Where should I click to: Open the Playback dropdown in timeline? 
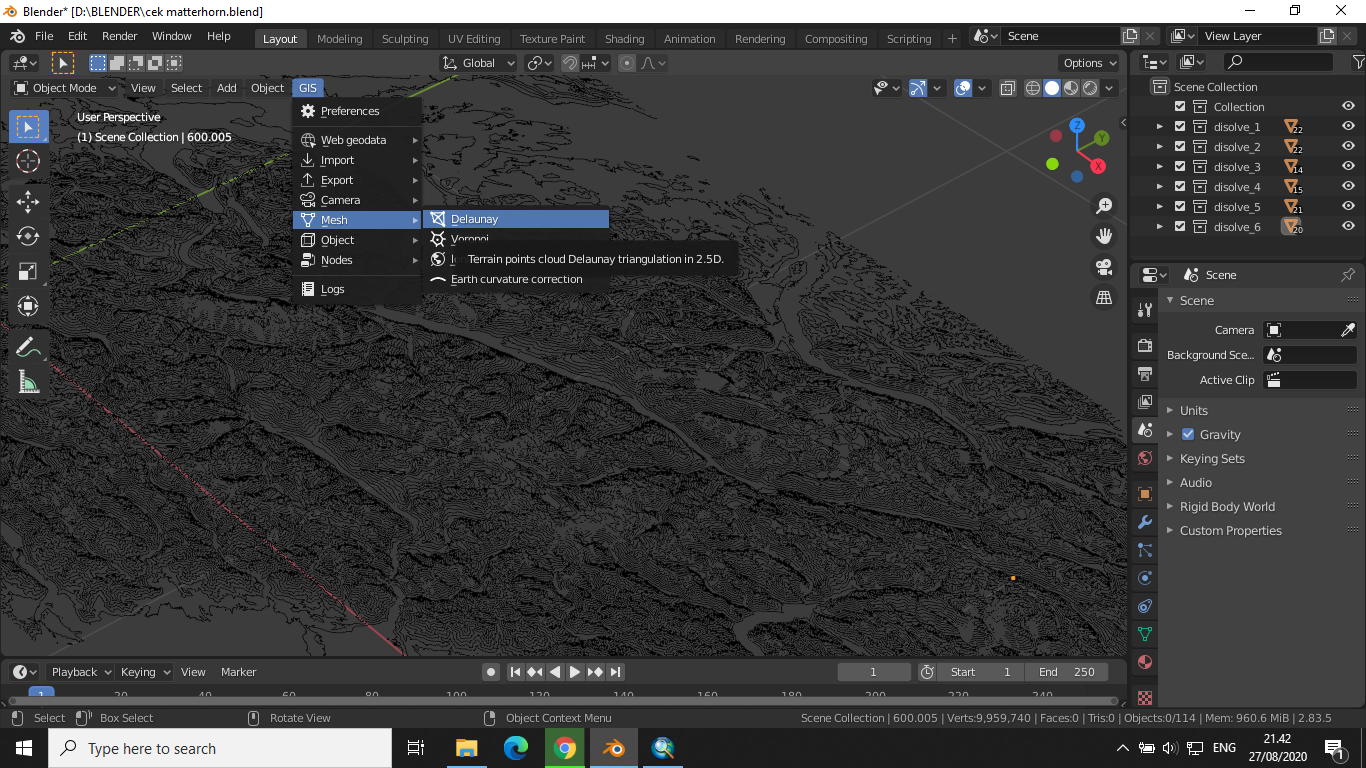81,672
